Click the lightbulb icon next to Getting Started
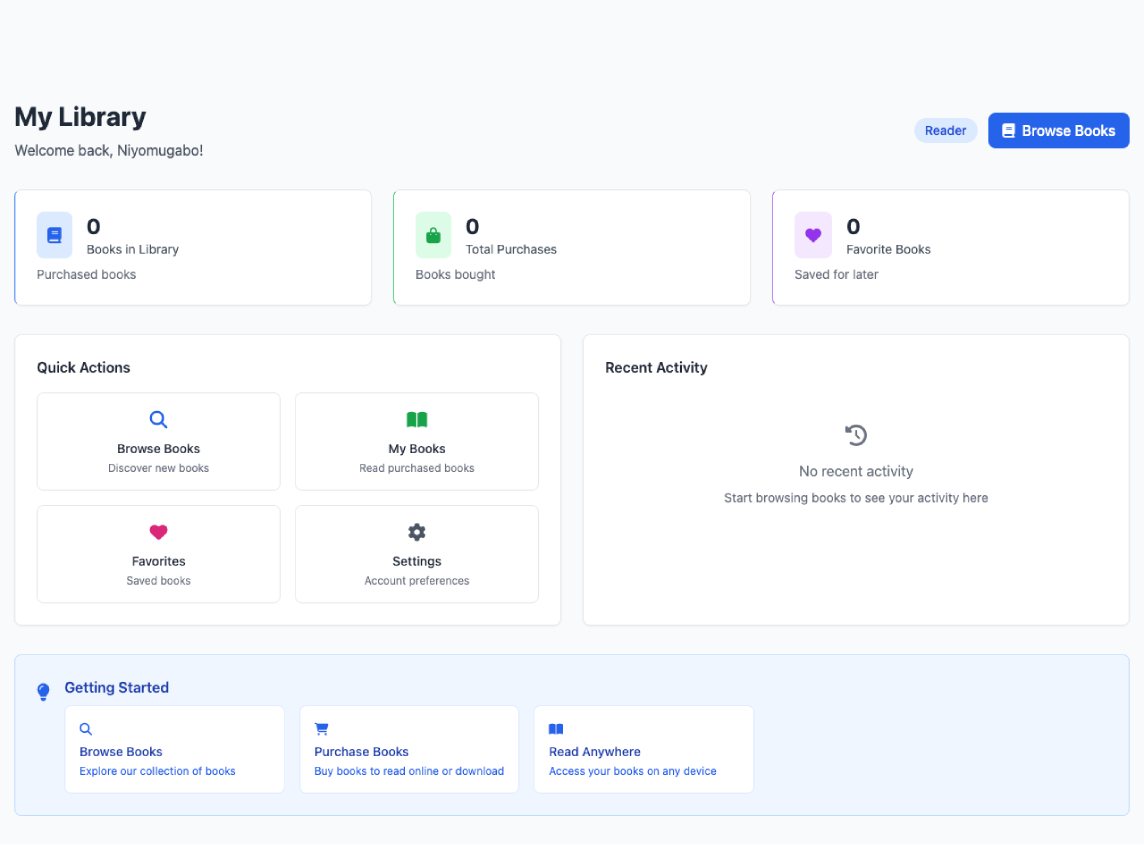 [43, 691]
